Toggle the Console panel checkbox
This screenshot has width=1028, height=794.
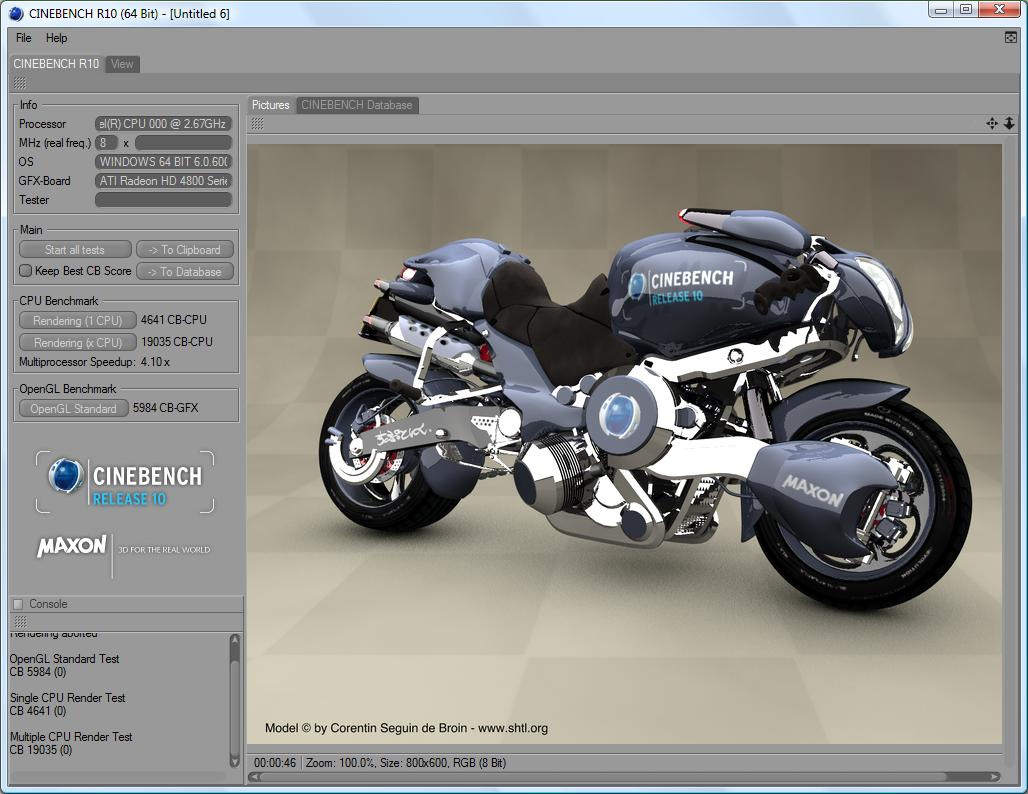[x=18, y=604]
